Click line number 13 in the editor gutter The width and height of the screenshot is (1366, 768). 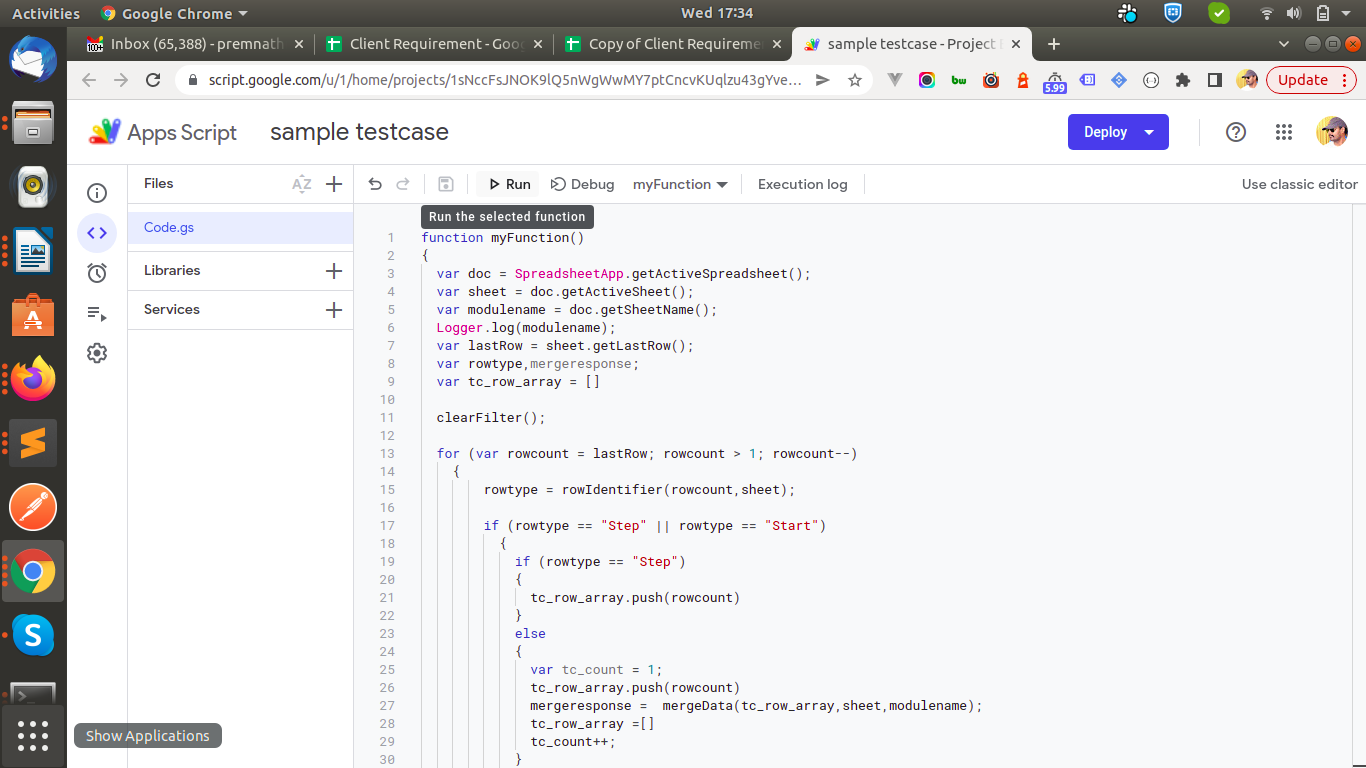coord(388,454)
